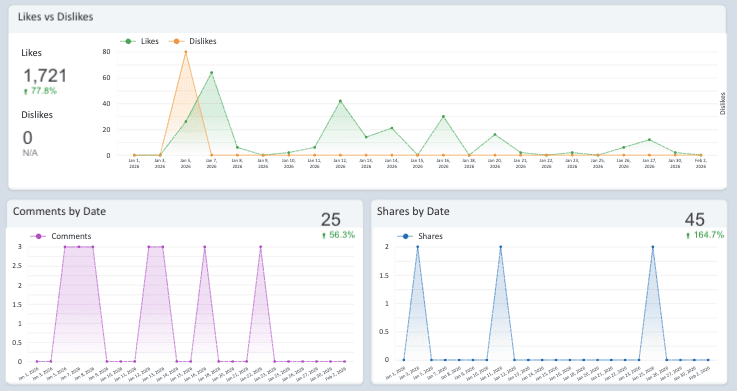Select the Shares peak on Jan 3

[x=417, y=247]
